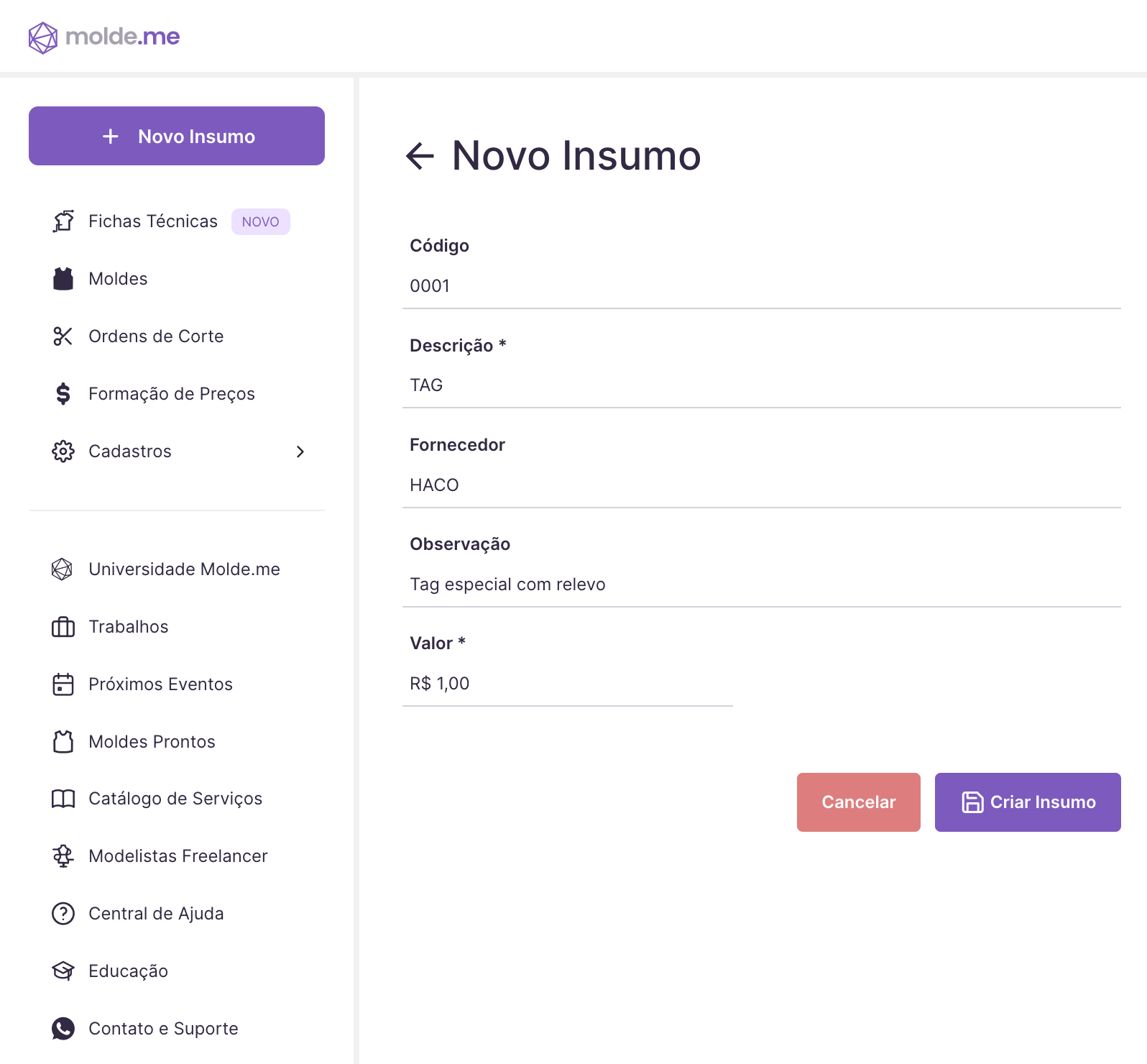
Task: Focus the Valor field showing R$ 1,00
Action: pos(568,684)
